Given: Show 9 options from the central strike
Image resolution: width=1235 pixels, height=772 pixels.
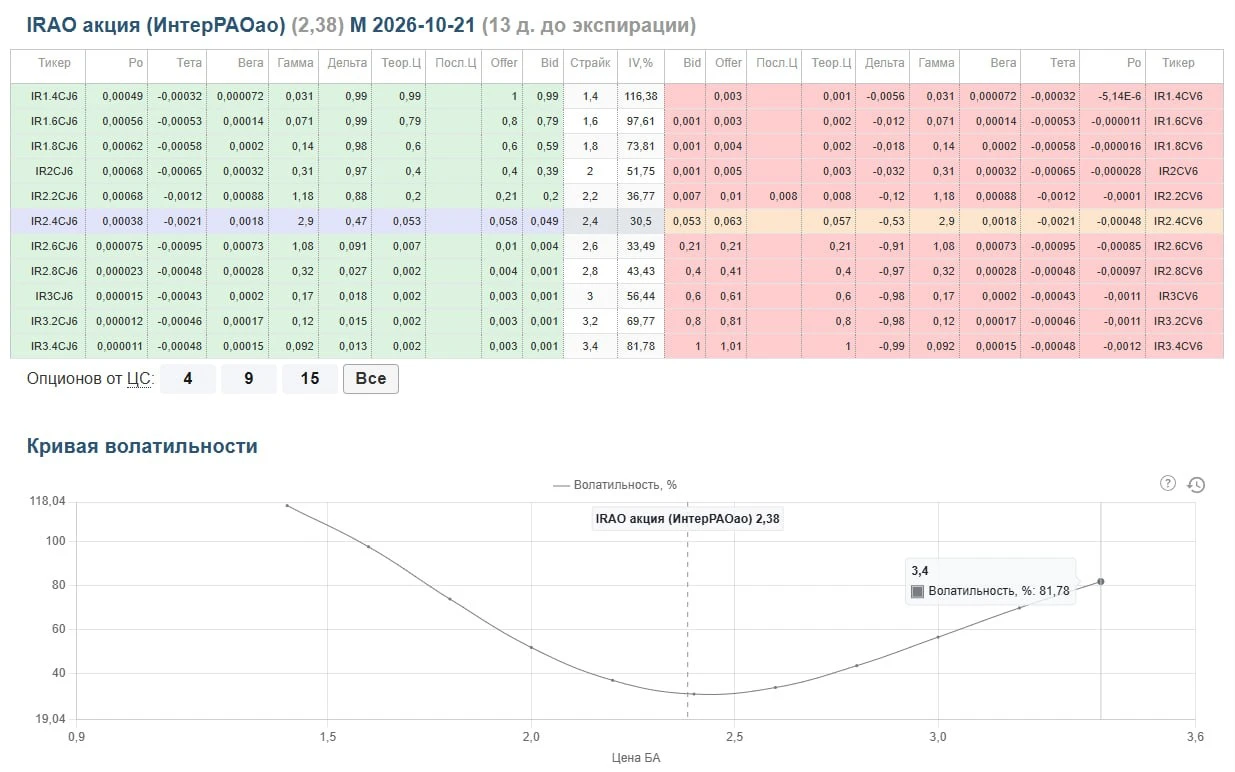Looking at the screenshot, I should pyautogui.click(x=248, y=379).
